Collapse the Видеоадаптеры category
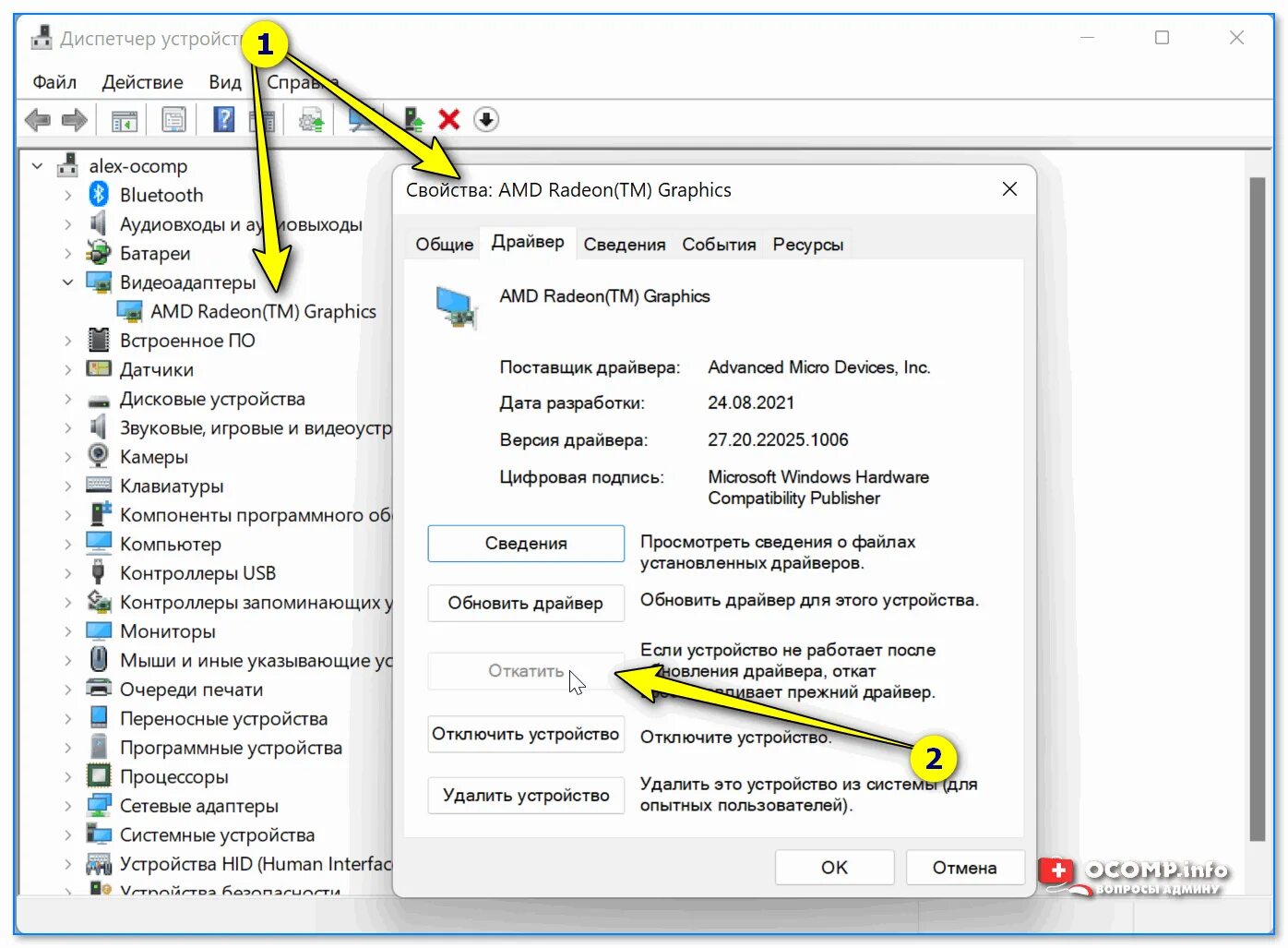 point(67,282)
